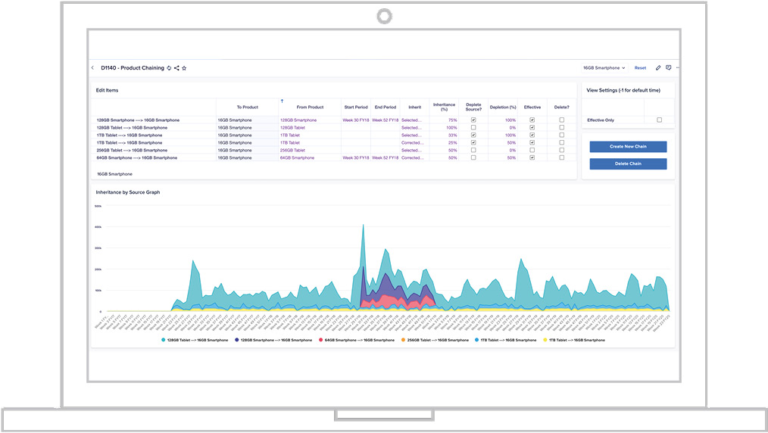The width and height of the screenshot is (768, 433).
Task: Check Delete? for 128GB Tablet row
Action: [562, 127]
